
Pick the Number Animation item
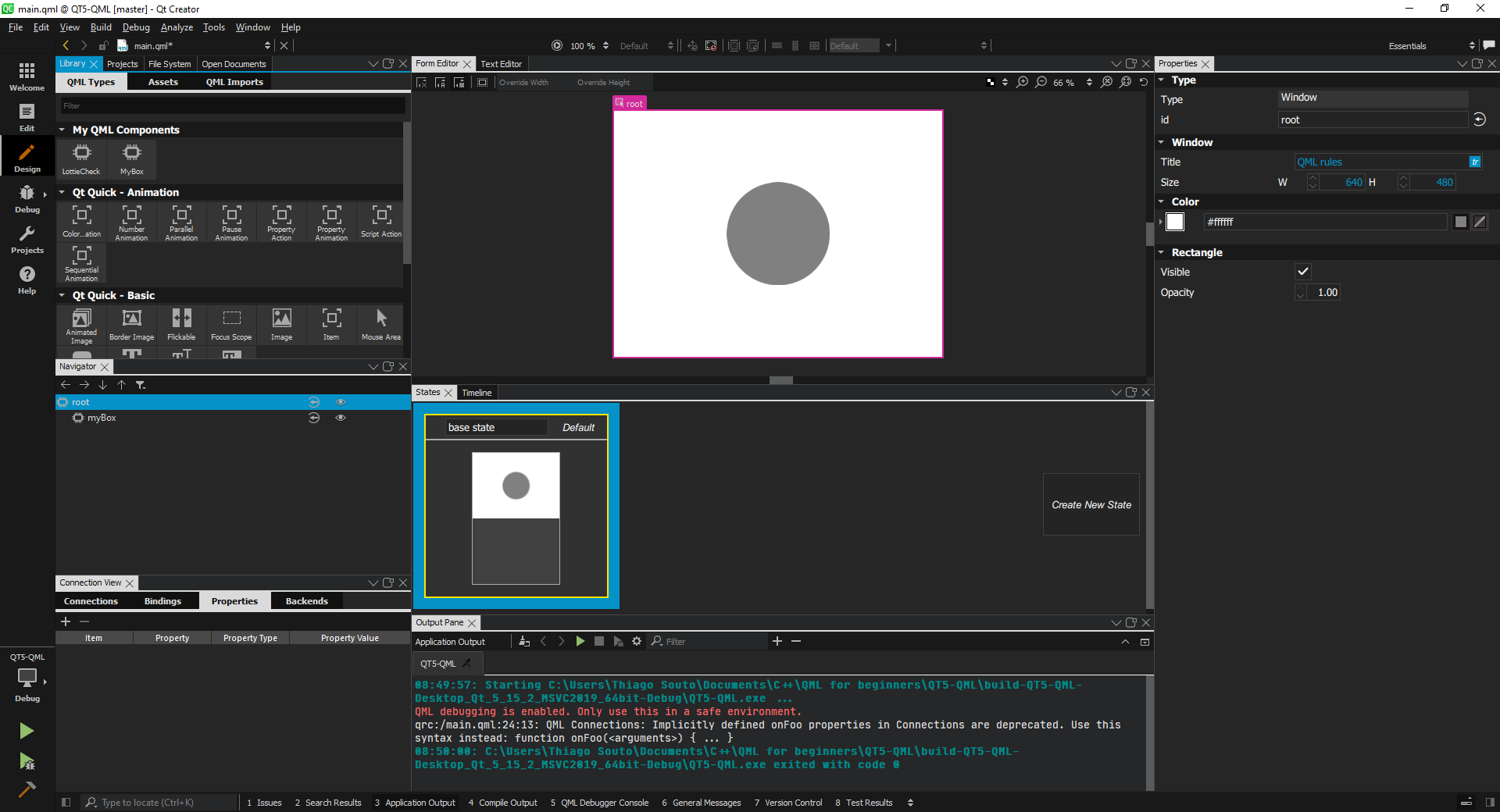coord(131,223)
